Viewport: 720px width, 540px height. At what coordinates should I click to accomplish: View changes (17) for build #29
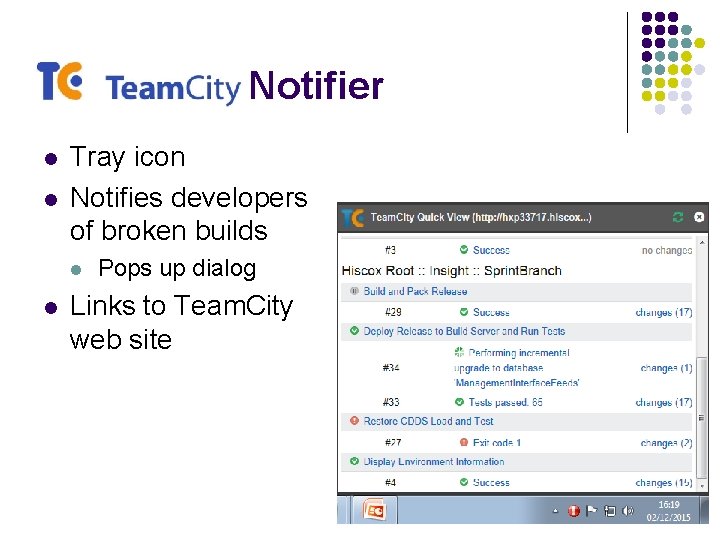[x=664, y=312]
